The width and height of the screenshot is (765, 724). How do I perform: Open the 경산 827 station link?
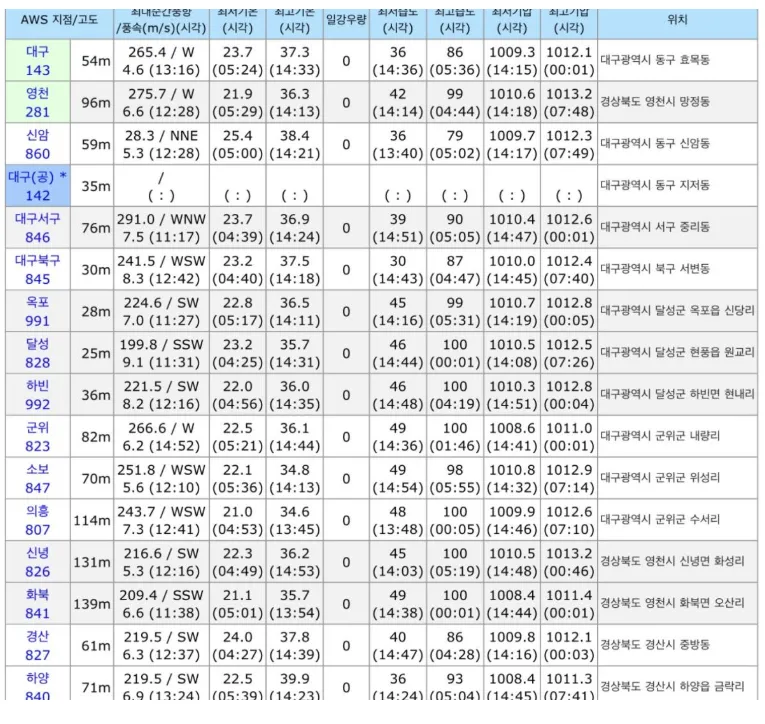click(38, 645)
